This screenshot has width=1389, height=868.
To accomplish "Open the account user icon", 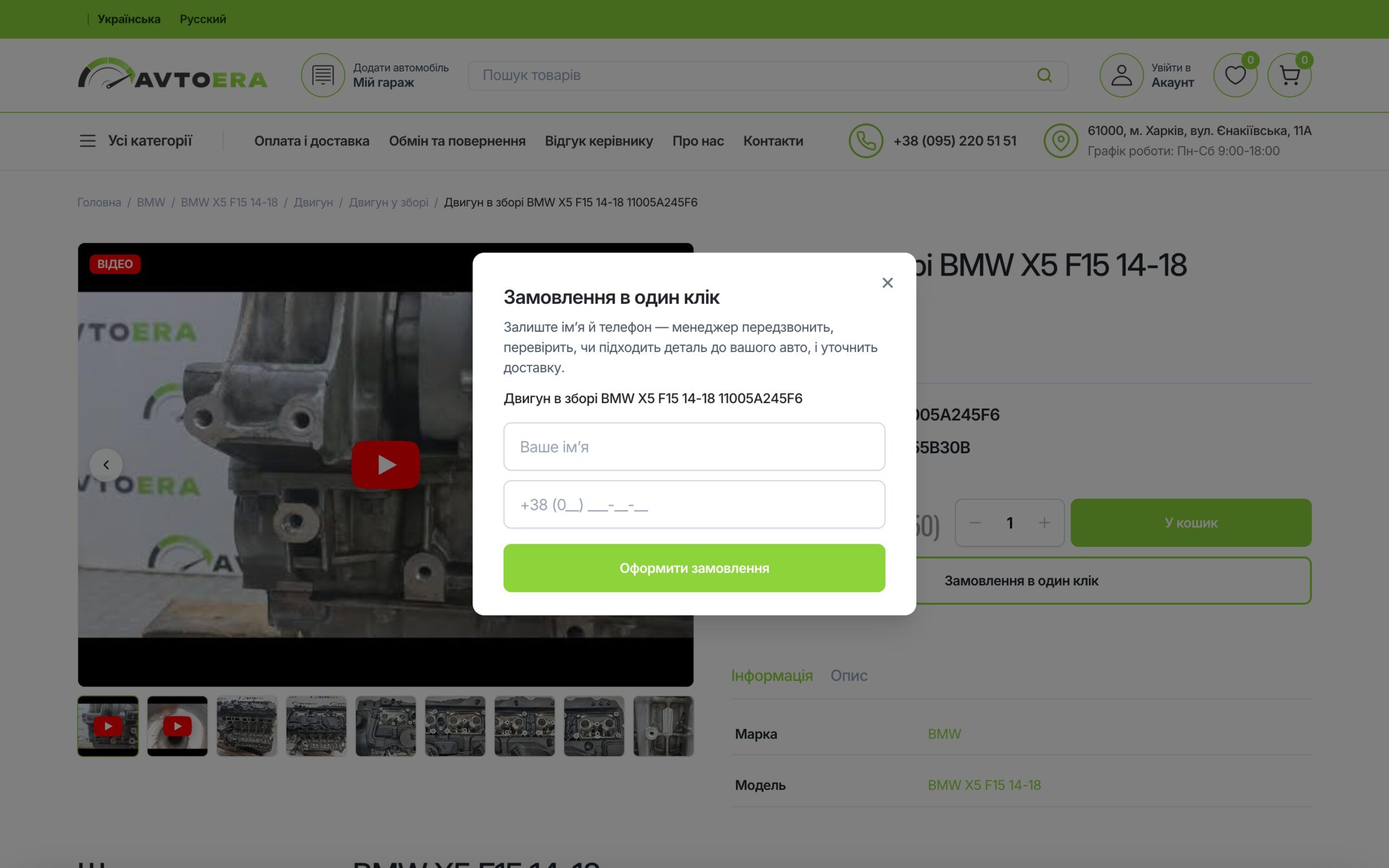I will pyautogui.click(x=1121, y=75).
